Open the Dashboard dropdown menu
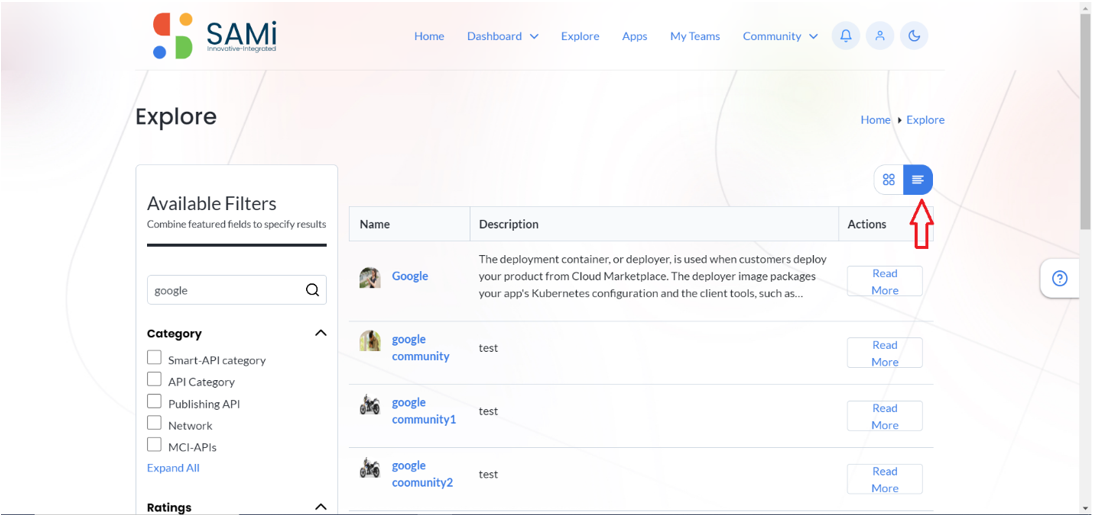Viewport: 1094px width, 517px height. (x=502, y=36)
